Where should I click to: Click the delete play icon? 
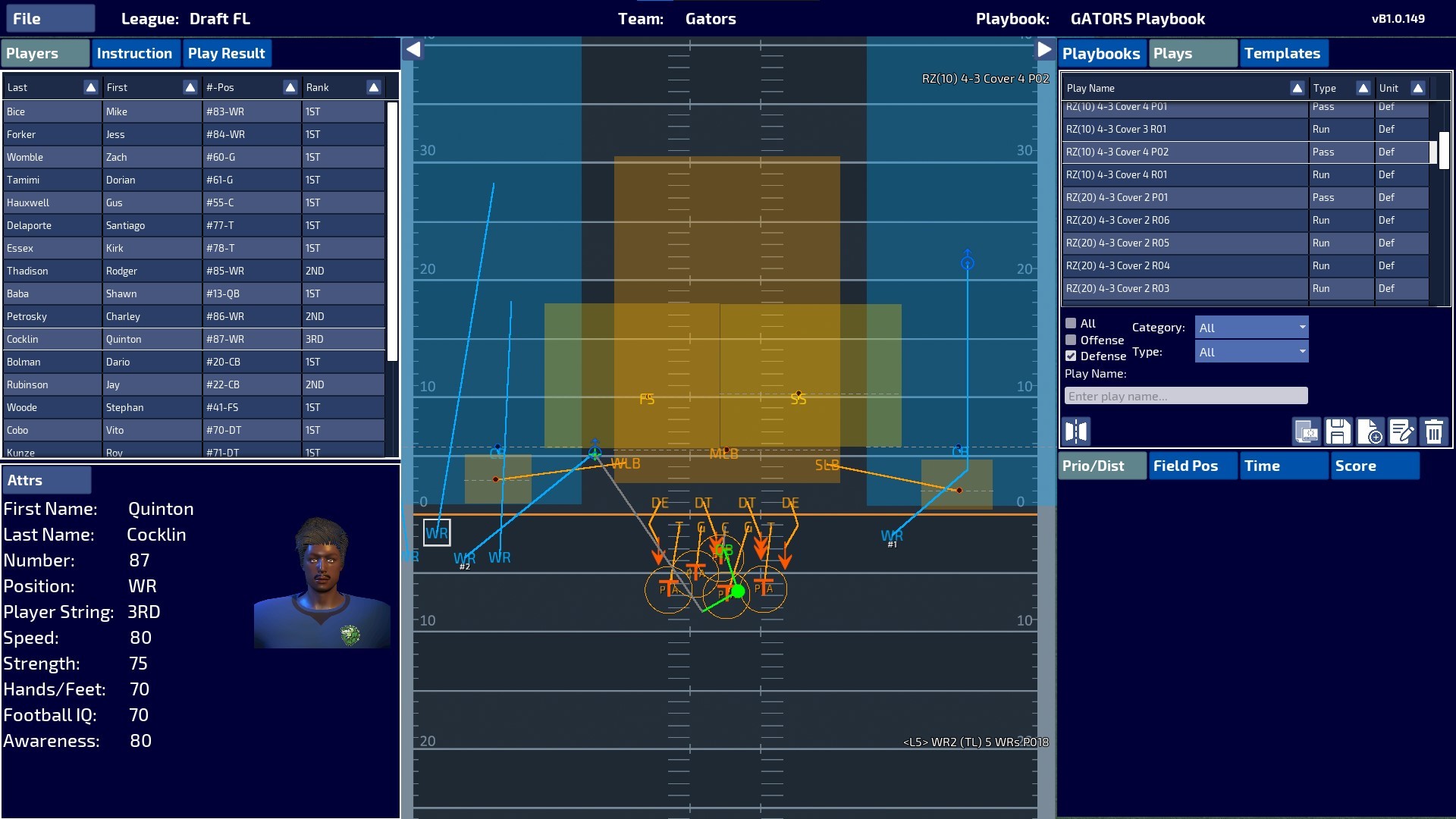coord(1436,431)
